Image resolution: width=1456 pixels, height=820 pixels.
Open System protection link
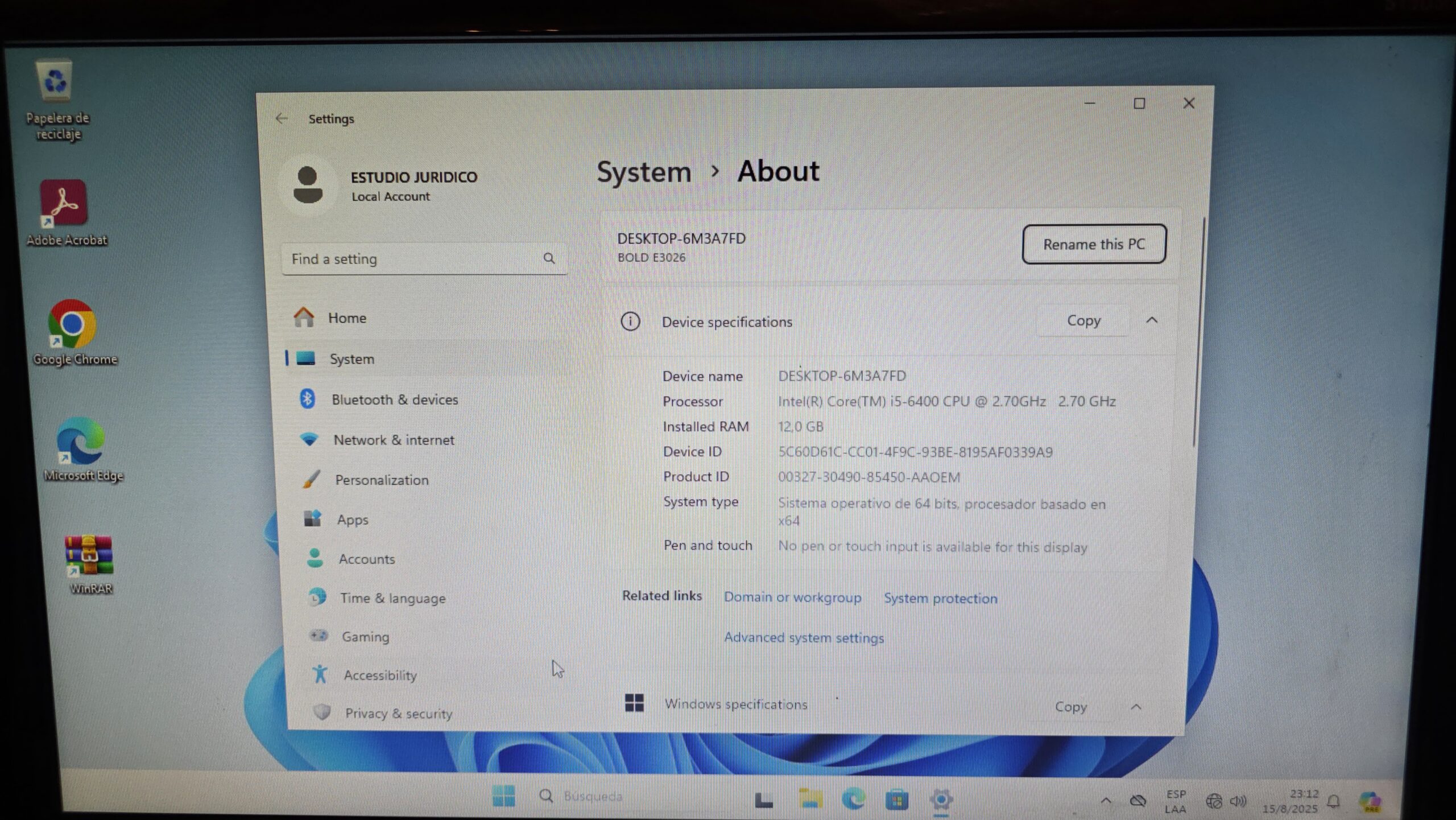[940, 598]
